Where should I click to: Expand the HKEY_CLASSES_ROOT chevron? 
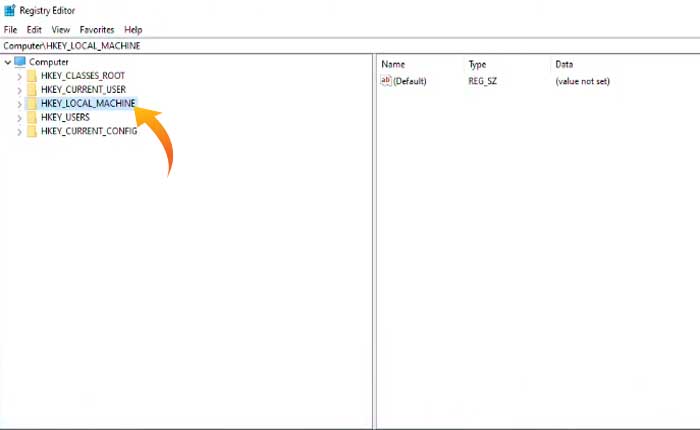click(19, 77)
